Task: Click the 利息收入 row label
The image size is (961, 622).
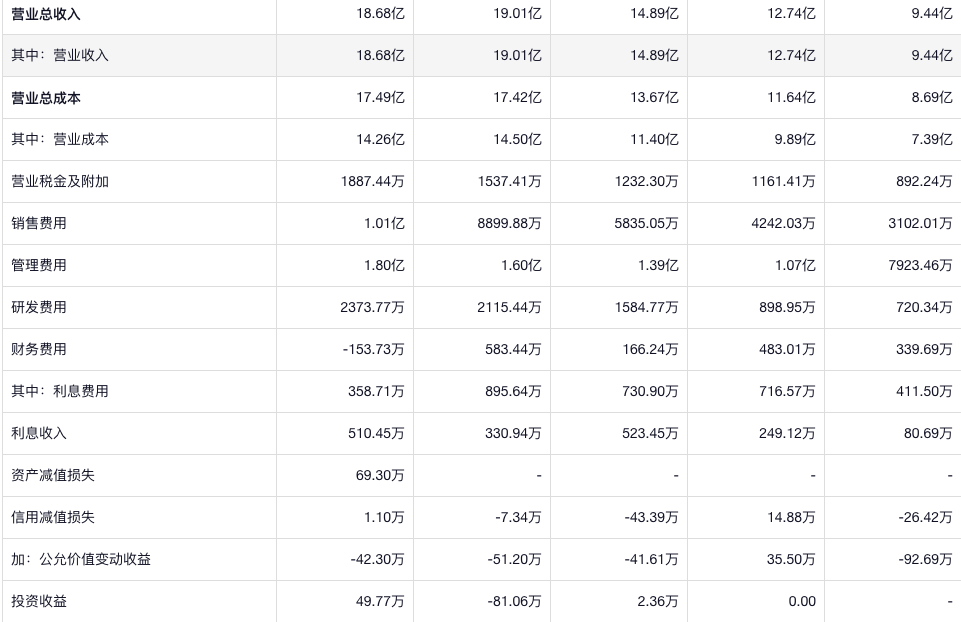Action: coord(39,434)
